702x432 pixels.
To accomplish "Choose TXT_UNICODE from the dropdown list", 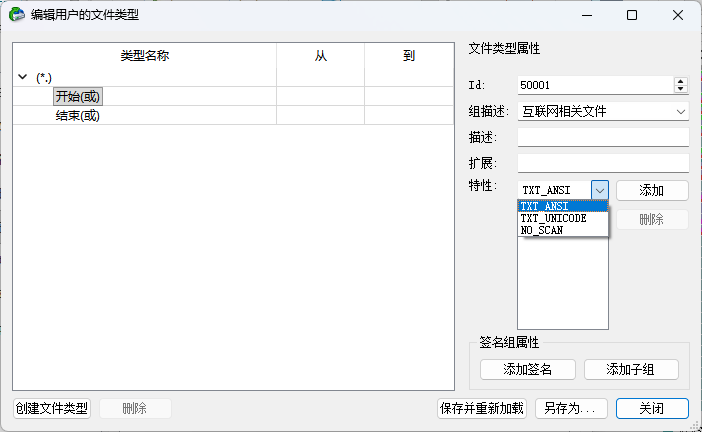I will coord(563,218).
